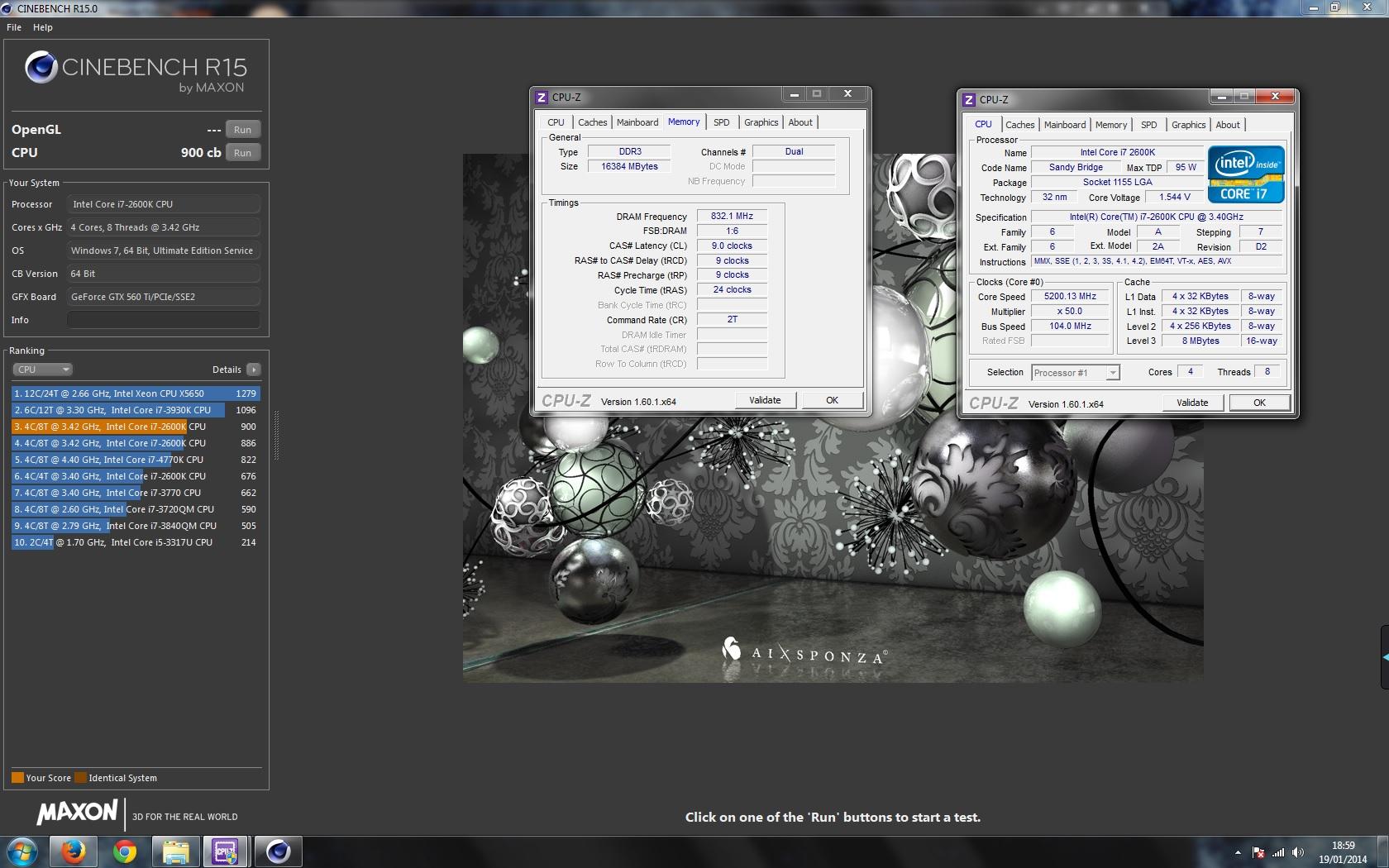Open the ranking CPU dropdown

42,370
